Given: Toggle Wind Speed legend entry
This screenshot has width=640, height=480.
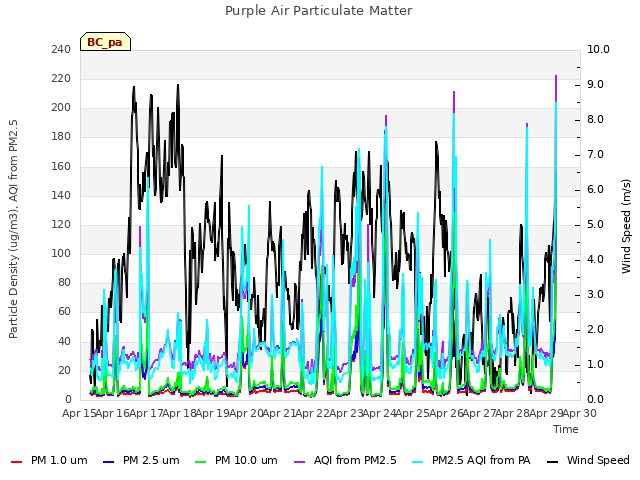Looking at the screenshot, I should [x=588, y=460].
